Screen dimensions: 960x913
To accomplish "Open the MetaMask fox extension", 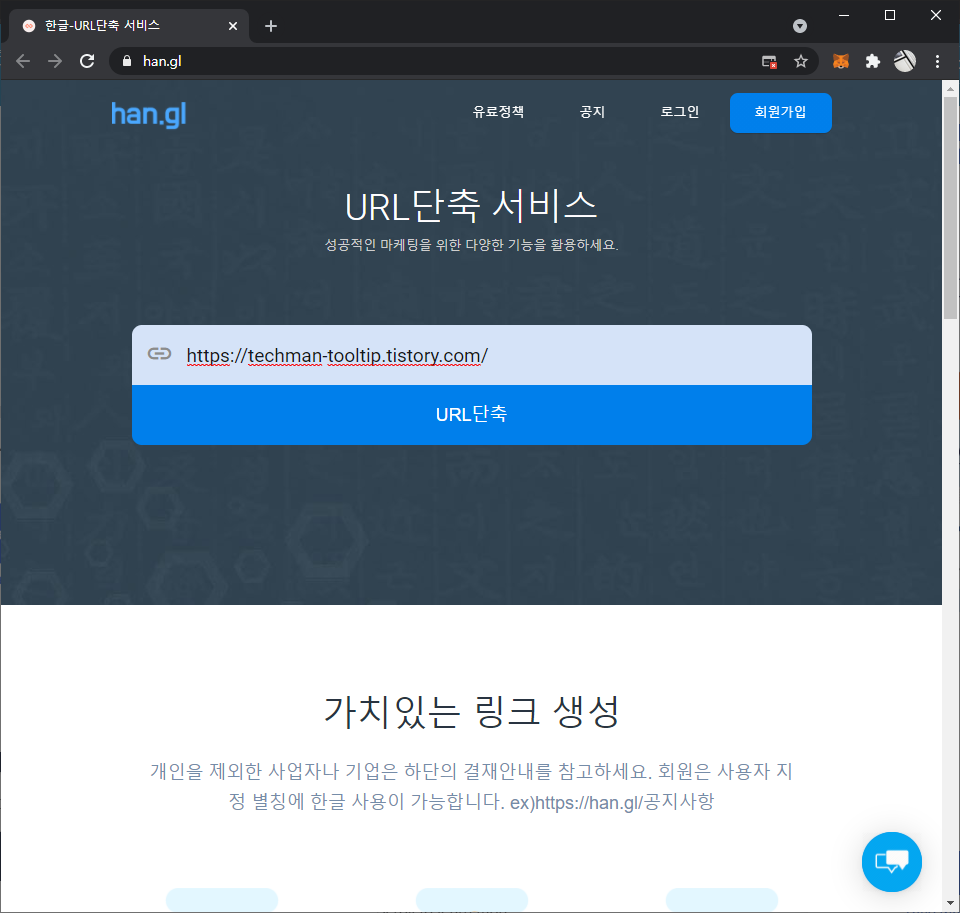I will 841,61.
